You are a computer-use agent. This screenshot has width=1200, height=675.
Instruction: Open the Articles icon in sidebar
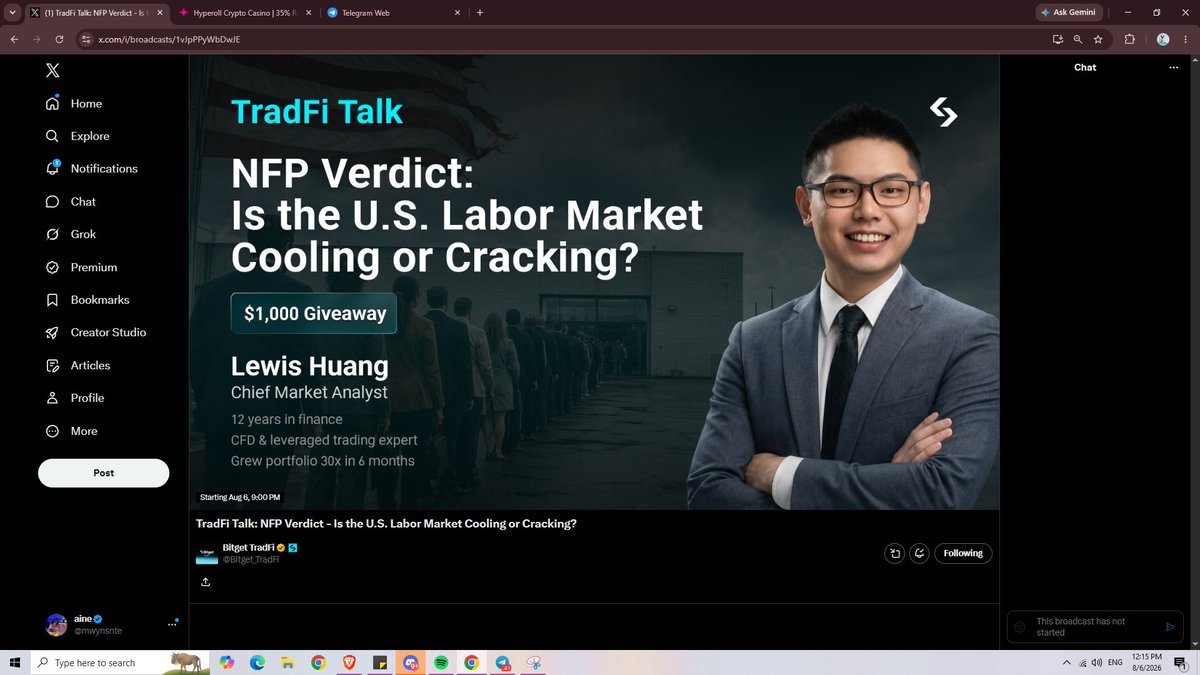coord(52,365)
